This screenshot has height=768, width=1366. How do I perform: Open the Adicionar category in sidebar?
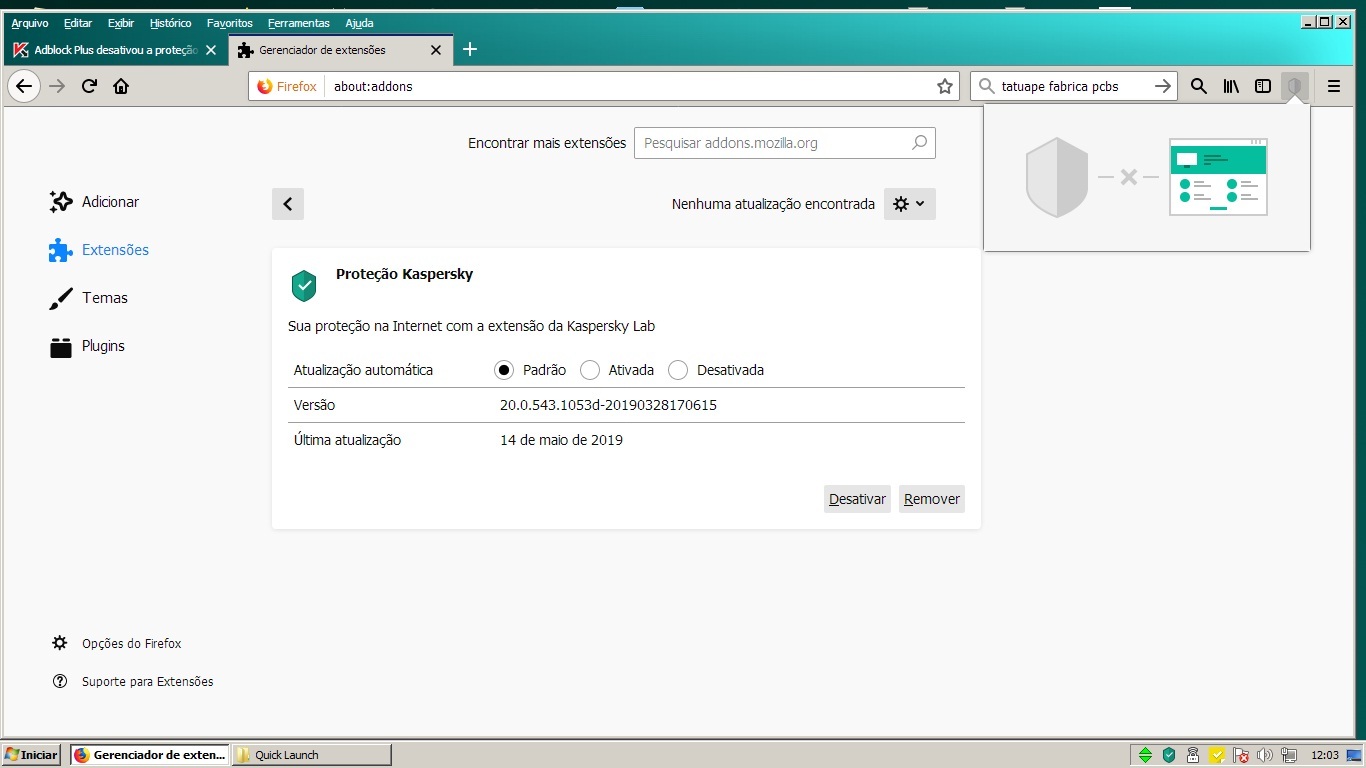coord(95,202)
